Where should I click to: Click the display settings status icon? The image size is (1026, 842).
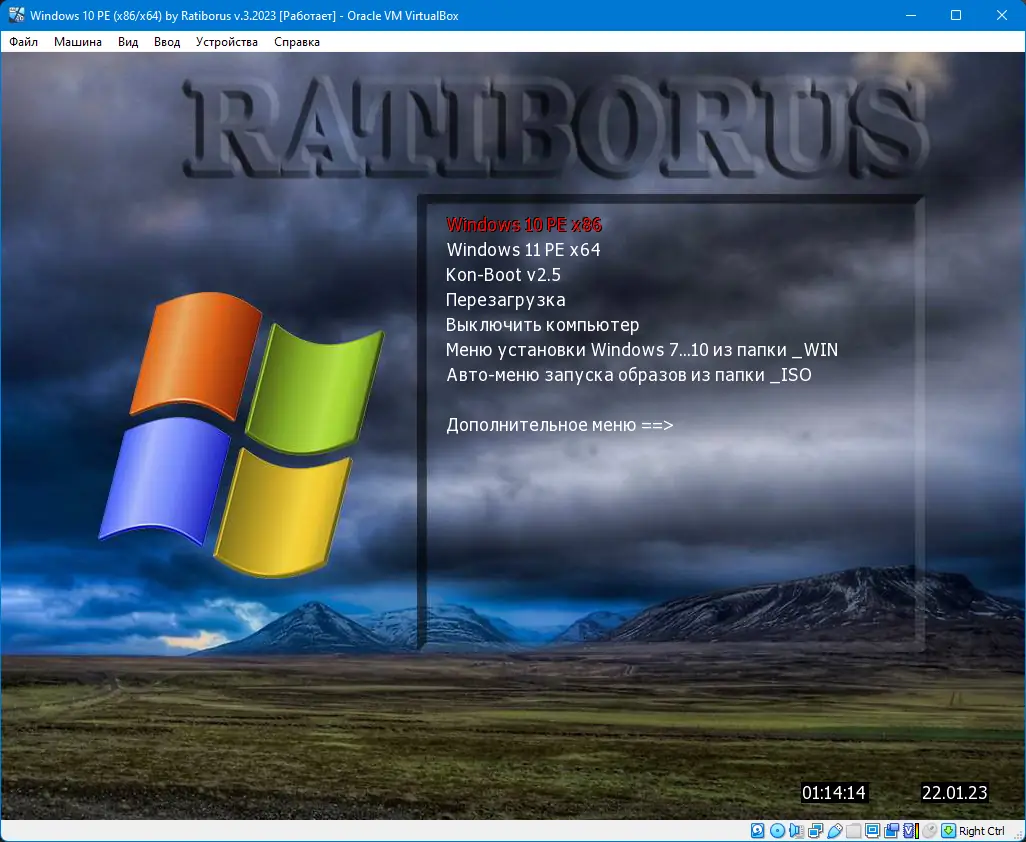pos(872,831)
